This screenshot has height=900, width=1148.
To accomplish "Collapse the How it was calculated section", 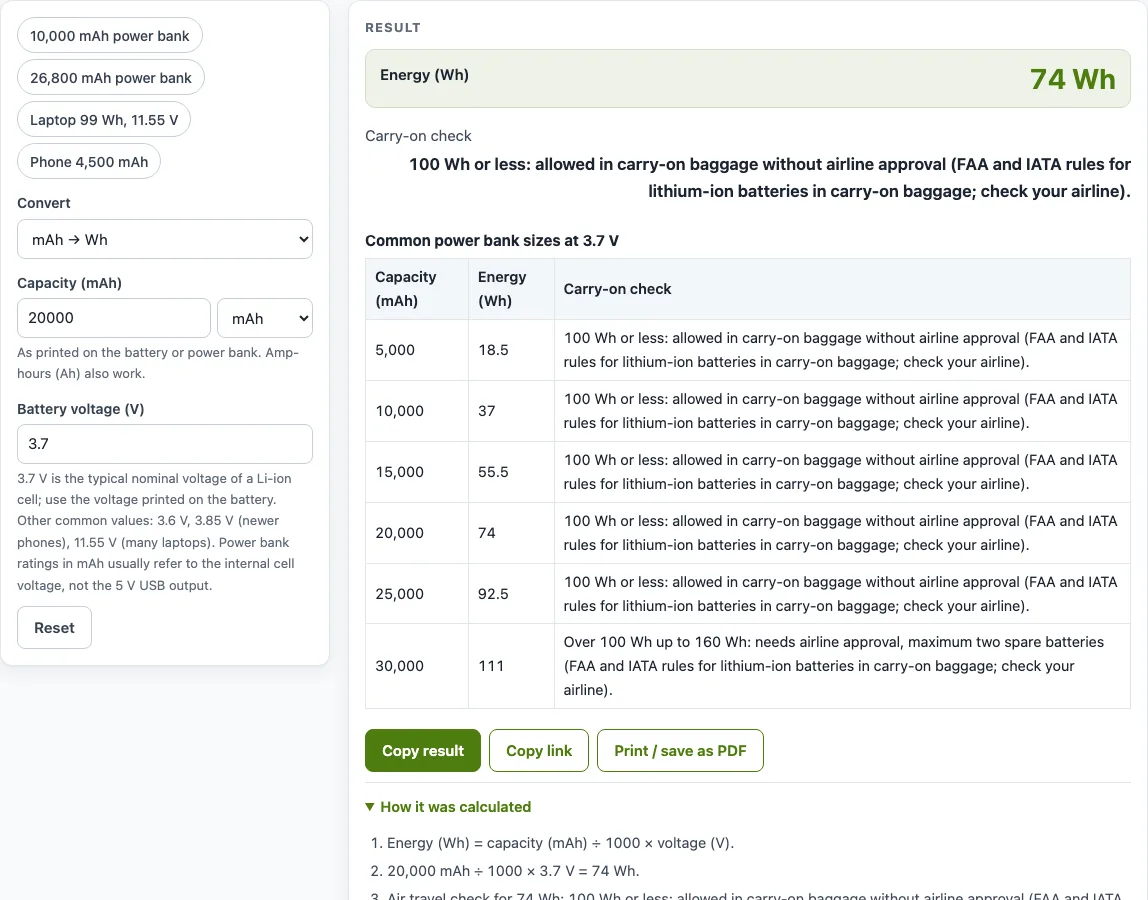I will tap(448, 807).
